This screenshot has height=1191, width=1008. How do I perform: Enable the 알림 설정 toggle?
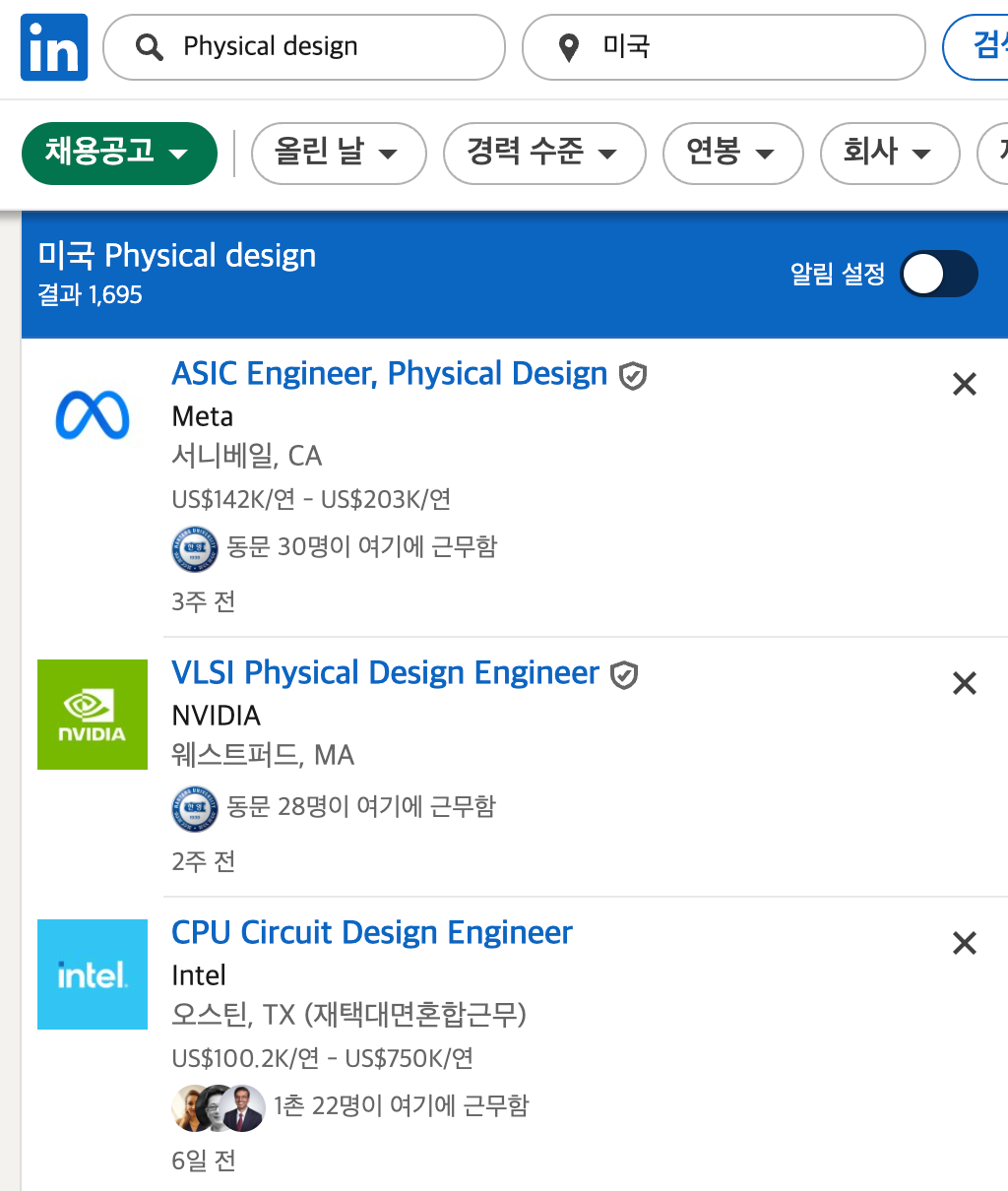click(x=939, y=274)
